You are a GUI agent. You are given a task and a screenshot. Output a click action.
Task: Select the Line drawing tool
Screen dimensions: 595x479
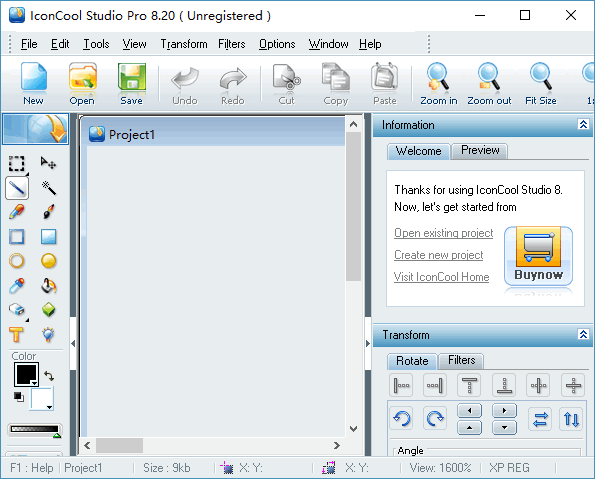(x=17, y=188)
